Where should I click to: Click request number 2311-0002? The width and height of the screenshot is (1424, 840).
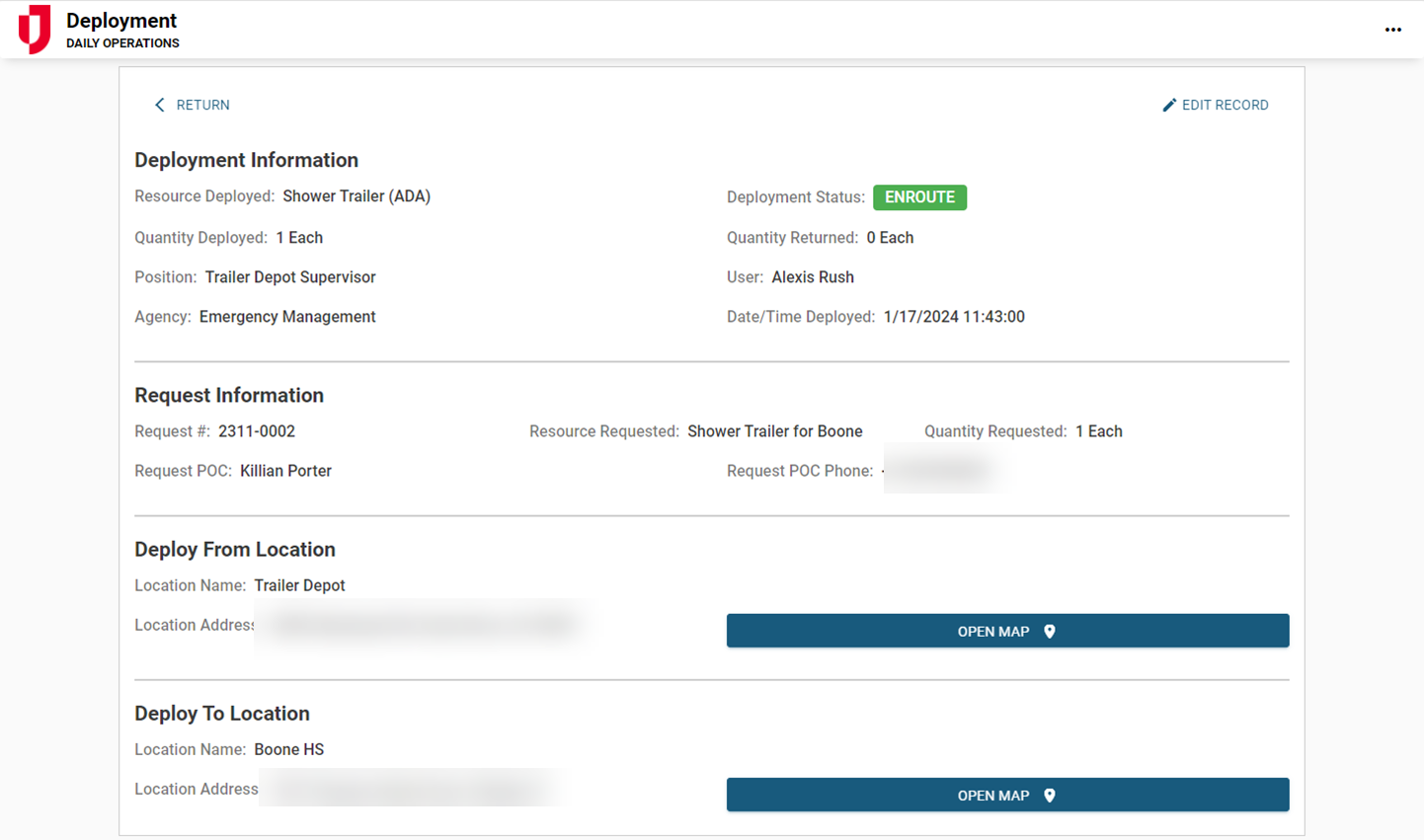click(257, 431)
